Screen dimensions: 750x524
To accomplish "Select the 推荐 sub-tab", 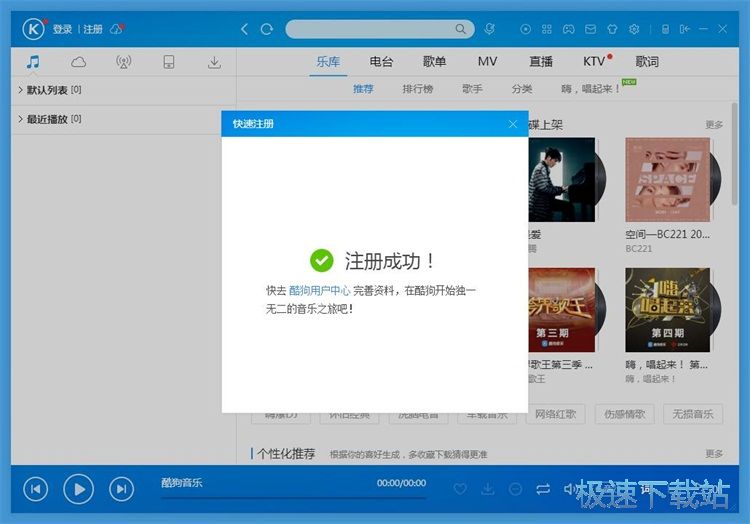I will click(364, 89).
